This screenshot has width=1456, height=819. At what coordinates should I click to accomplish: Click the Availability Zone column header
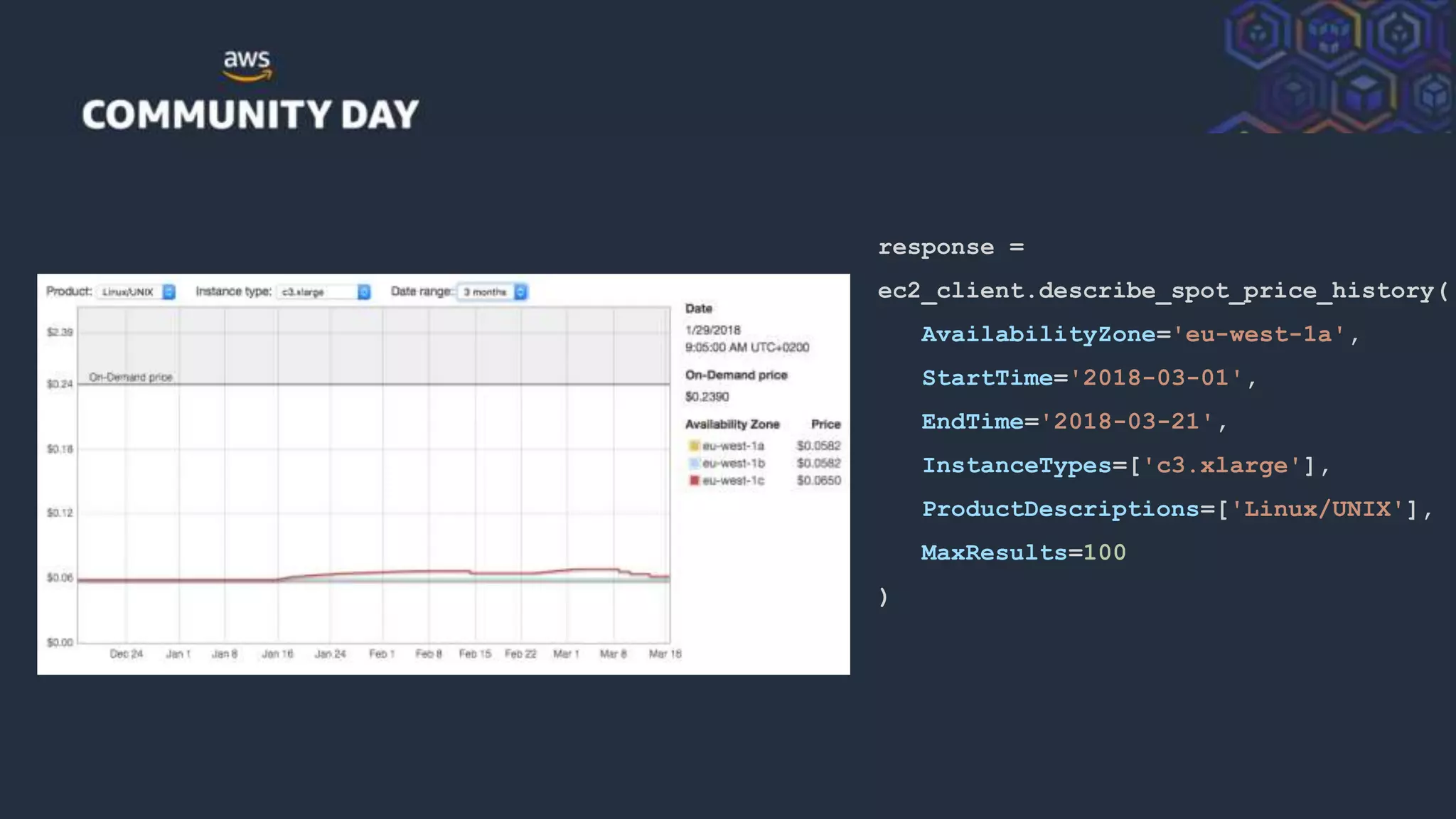[x=732, y=424]
